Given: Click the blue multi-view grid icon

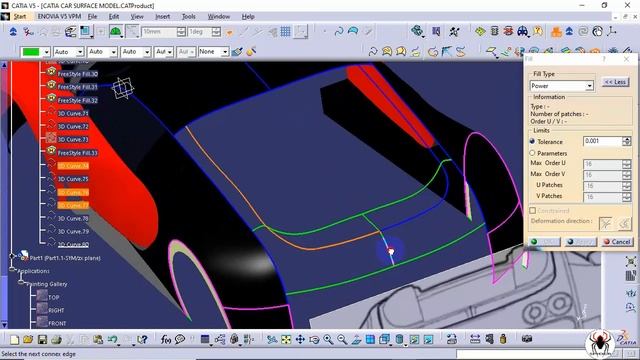Looking at the screenshot, I should click(370, 339).
